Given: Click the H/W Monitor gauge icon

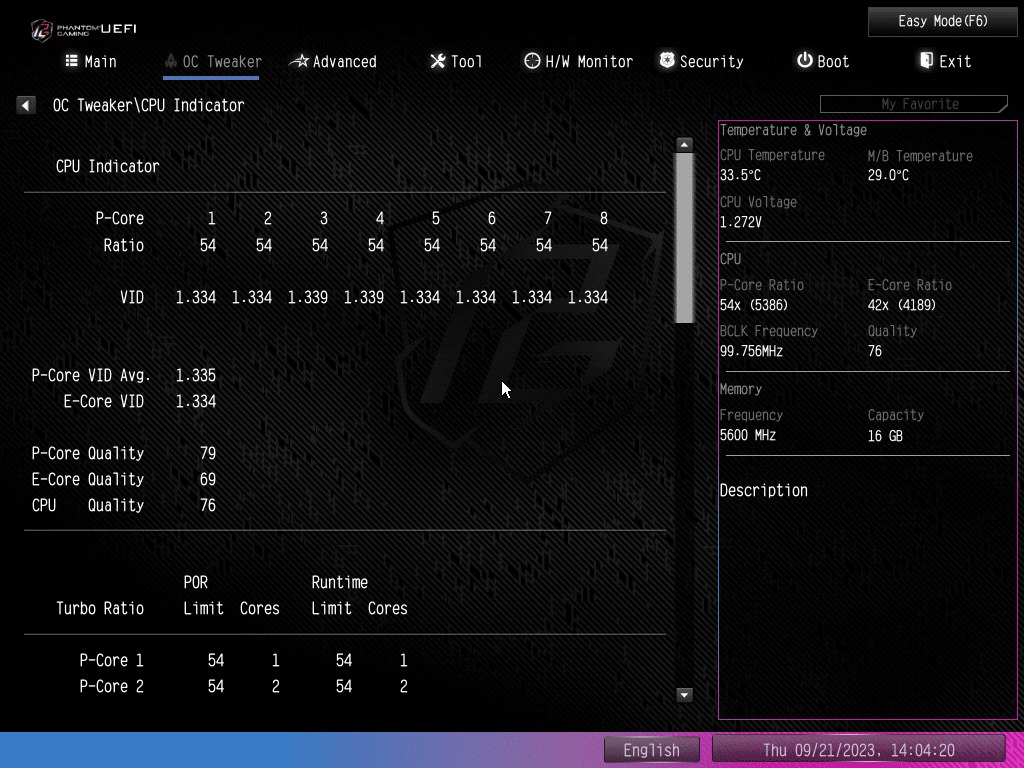Looking at the screenshot, I should [532, 61].
